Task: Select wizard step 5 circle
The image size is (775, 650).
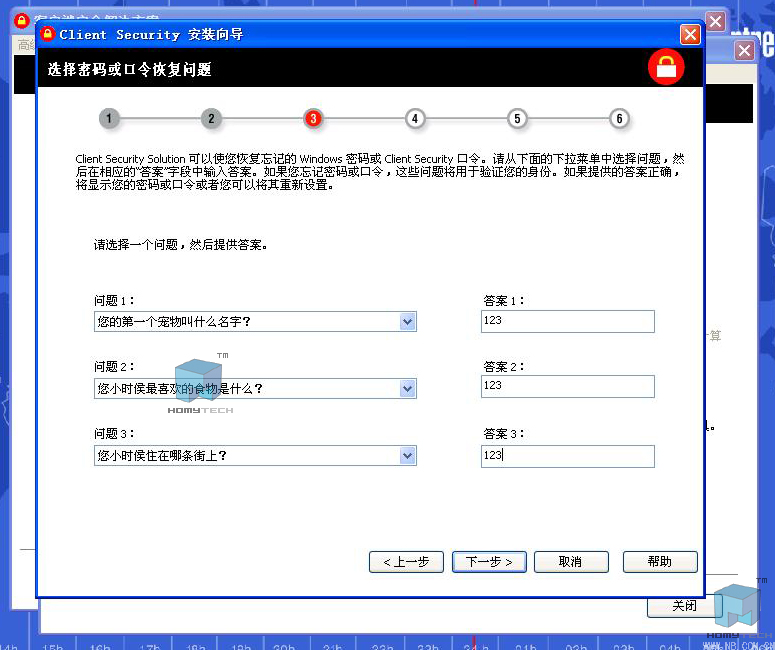Action: pyautogui.click(x=516, y=119)
